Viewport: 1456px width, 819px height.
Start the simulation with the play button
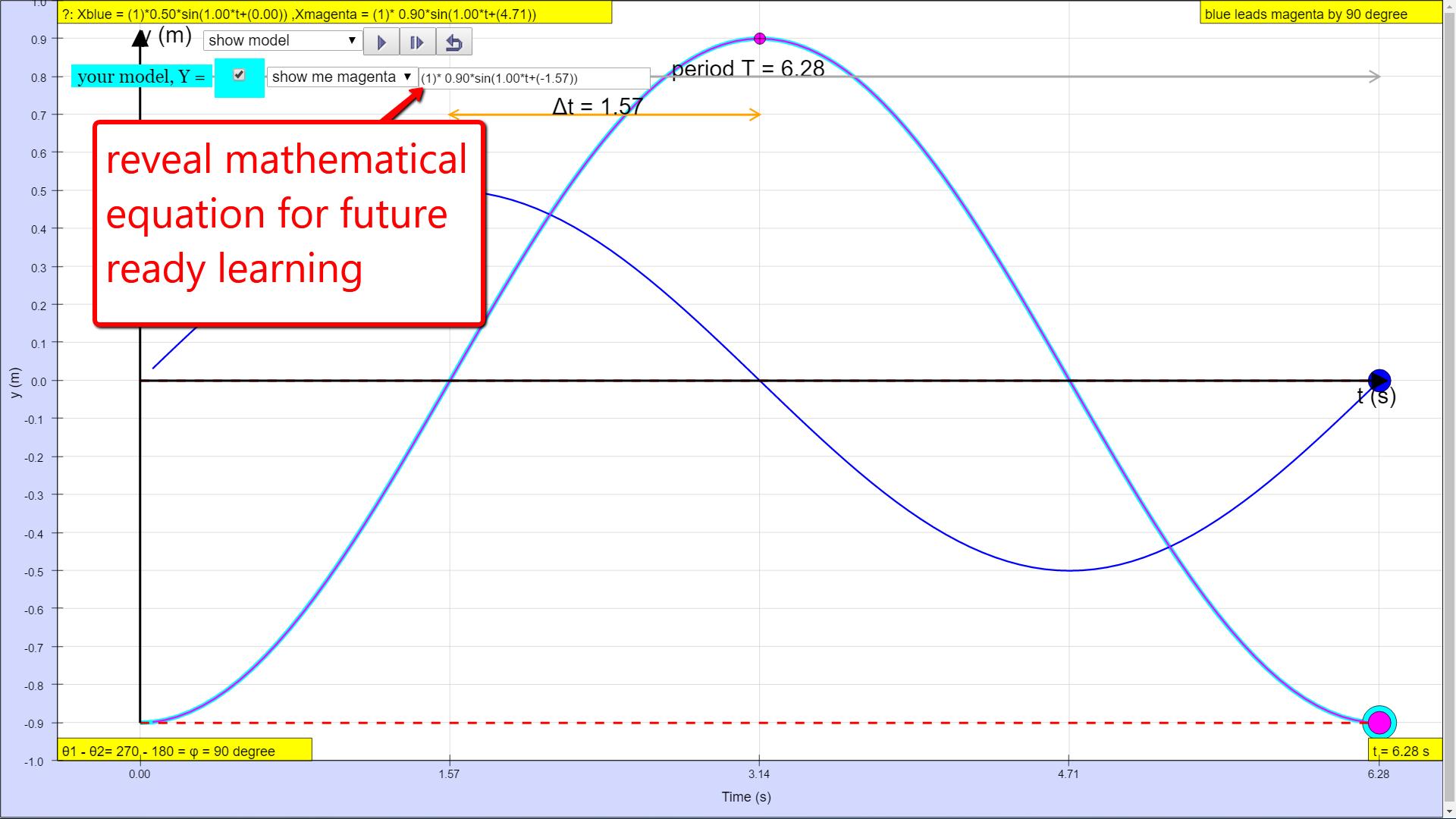381,42
